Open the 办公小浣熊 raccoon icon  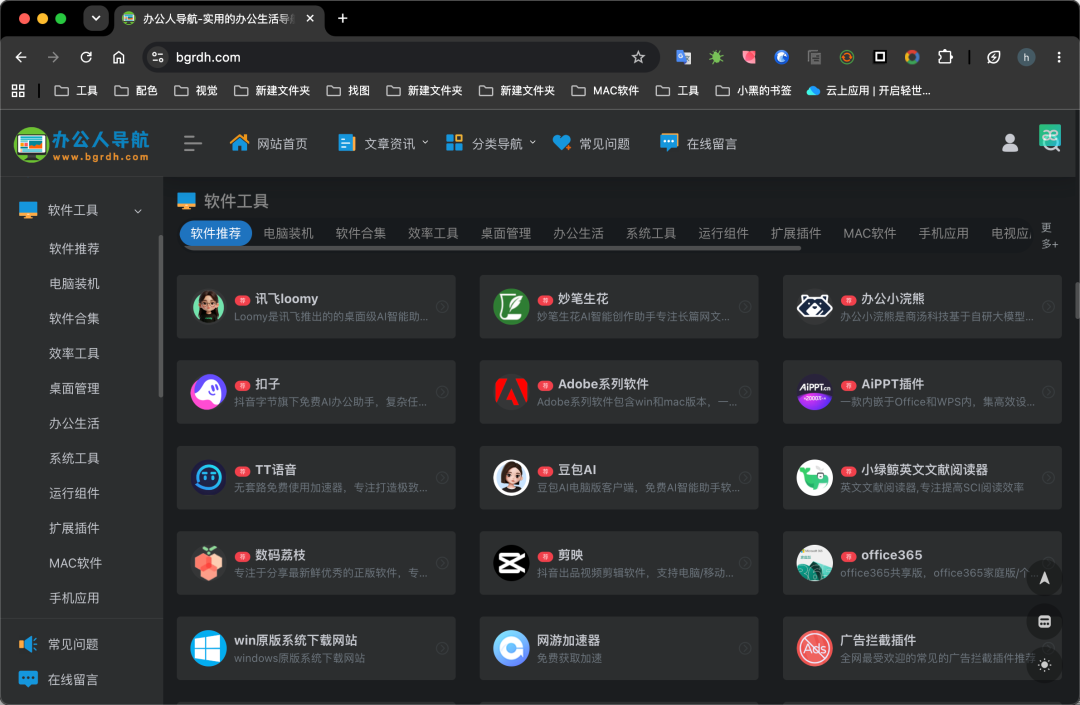[814, 306]
